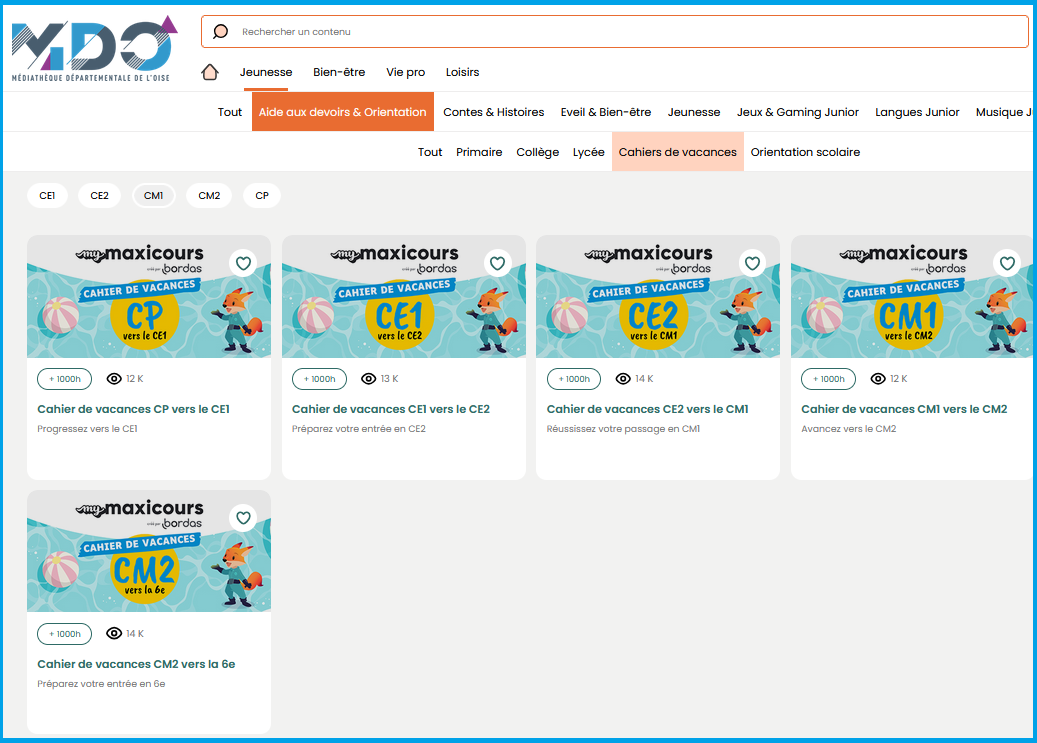Switch to the Jeunesse category tab
The image size is (1037, 743).
tap(694, 112)
